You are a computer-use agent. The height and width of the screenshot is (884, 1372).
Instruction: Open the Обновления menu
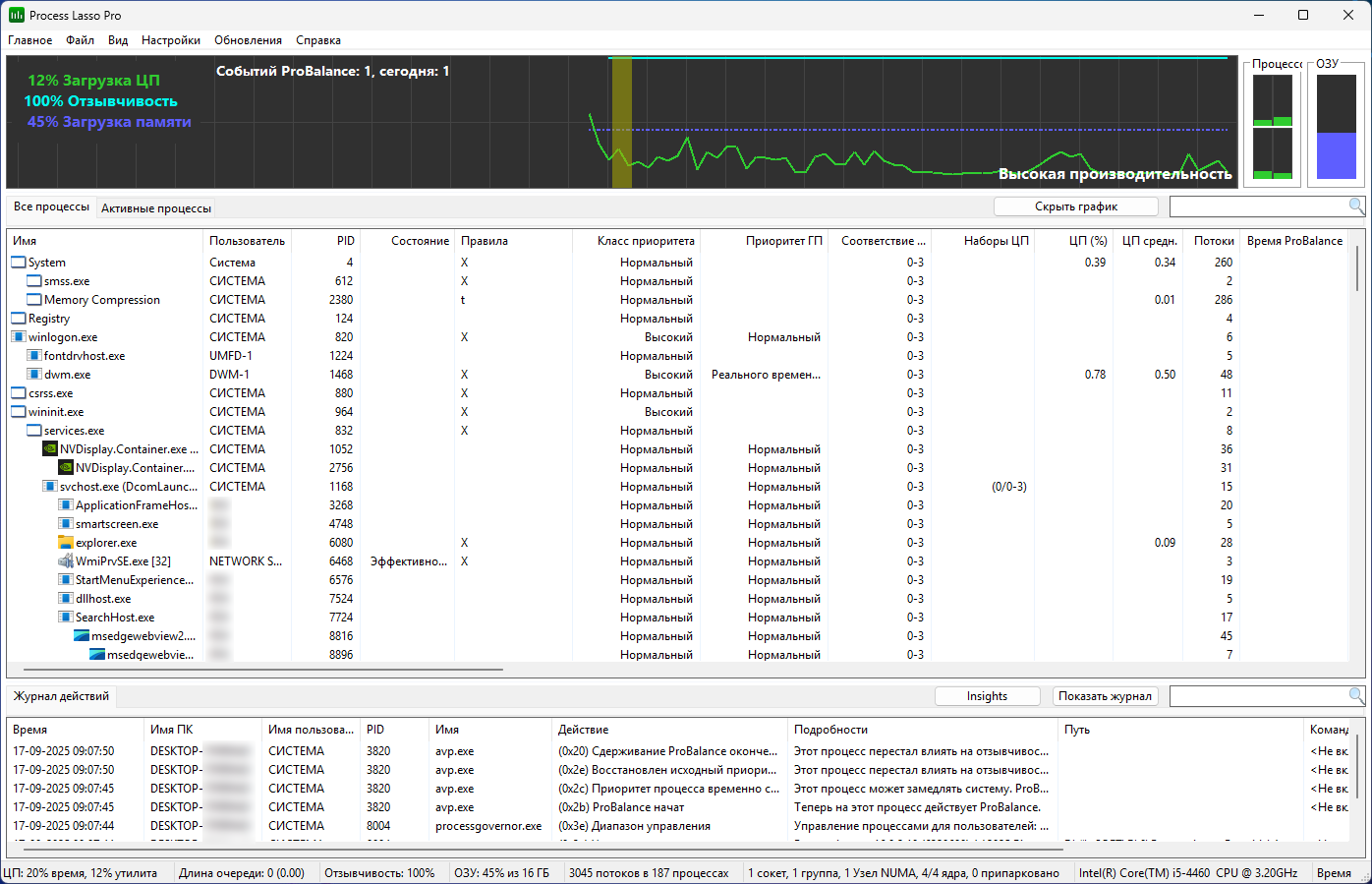click(249, 40)
